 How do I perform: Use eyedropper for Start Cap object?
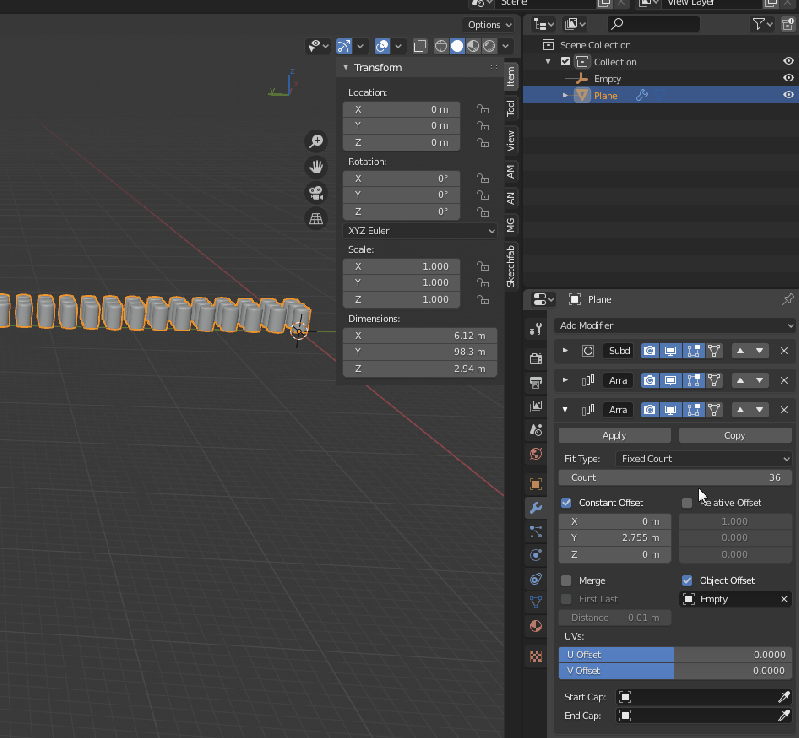(784, 697)
